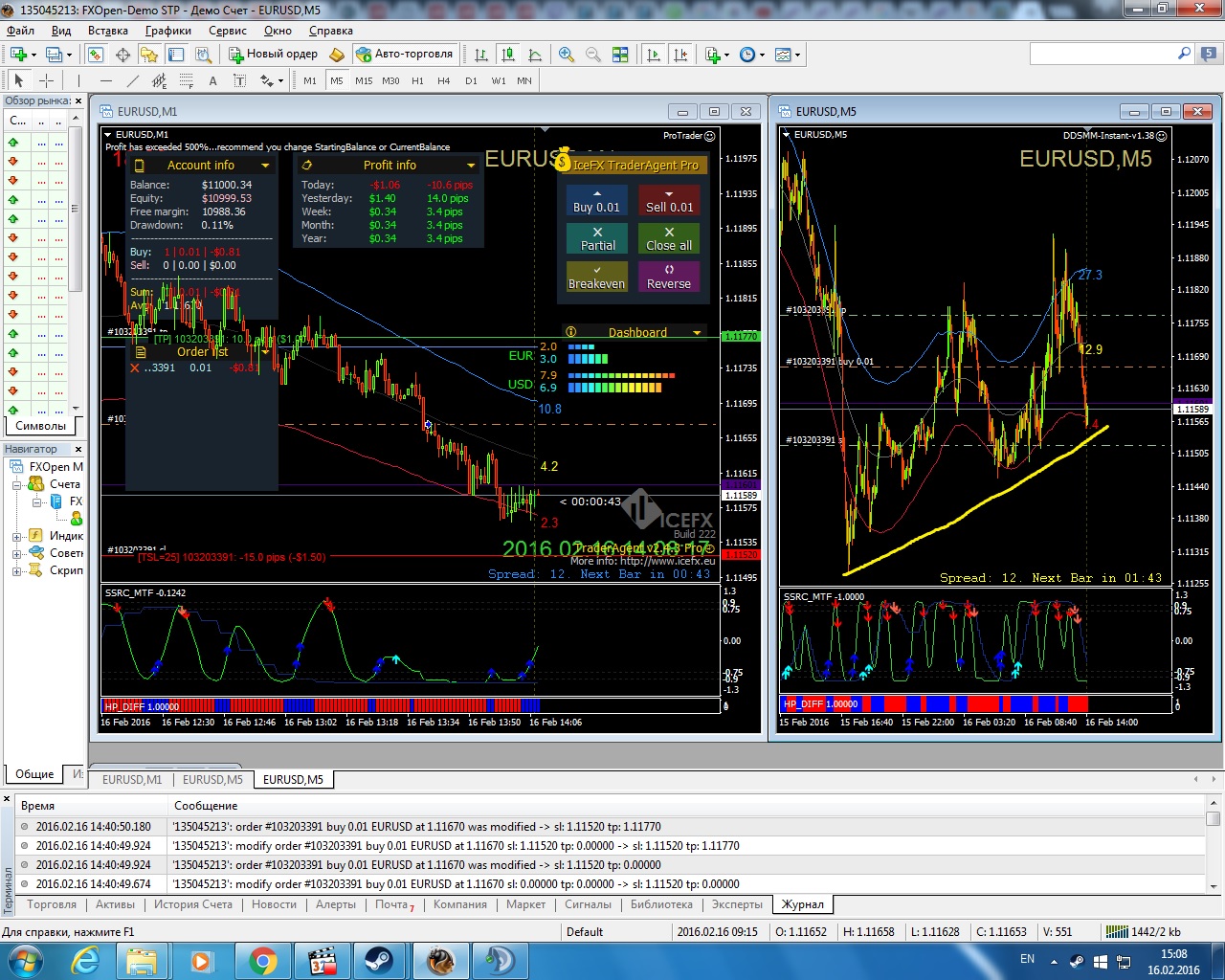Select the horizontal line drawing tool
This screenshot has height=980, width=1225.
105,80
